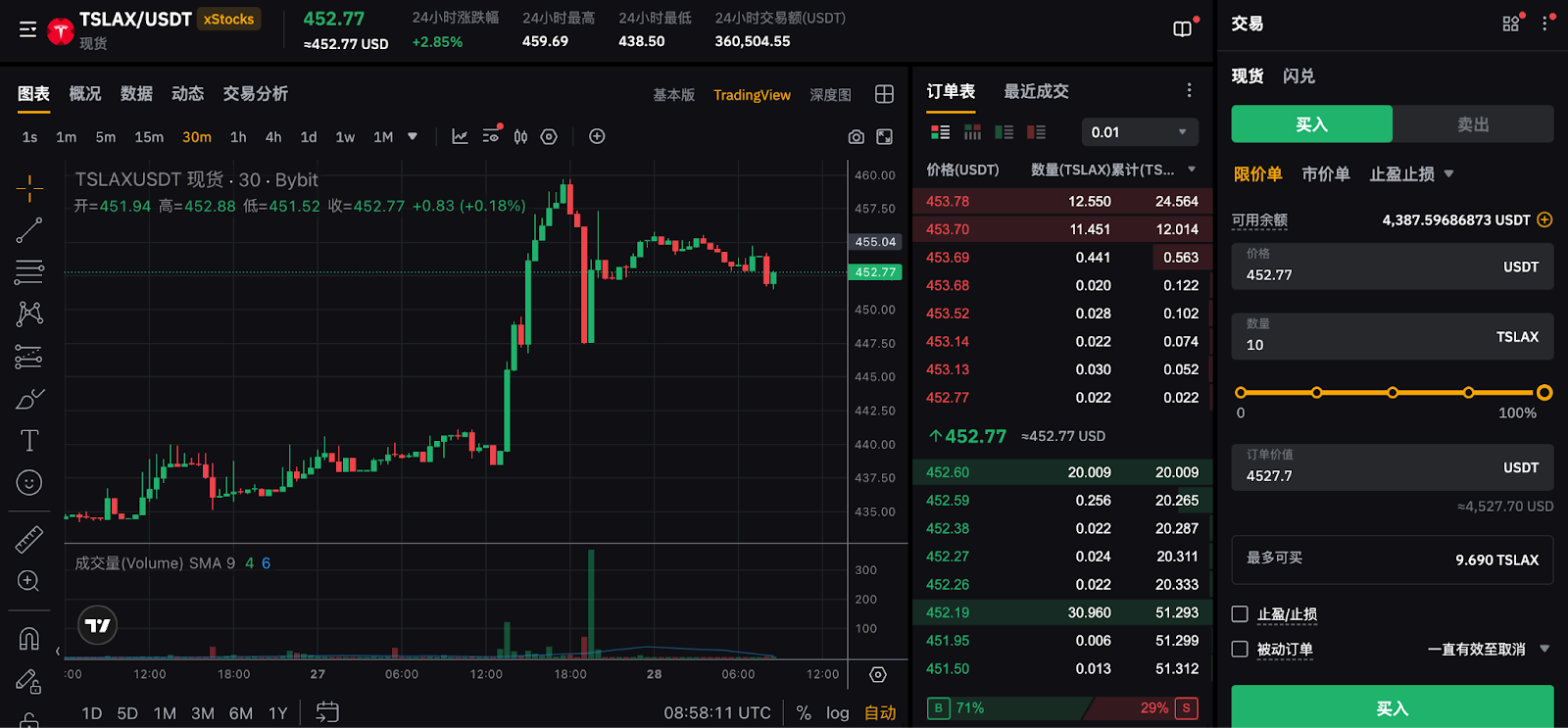
Task: Click the green 买入 submit button
Action: point(1392,707)
